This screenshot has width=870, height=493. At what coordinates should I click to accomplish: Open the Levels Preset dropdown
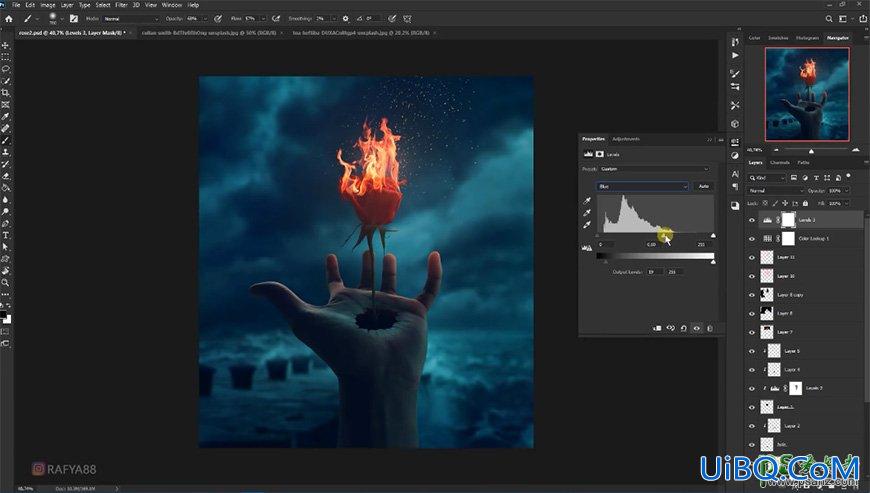coord(655,169)
